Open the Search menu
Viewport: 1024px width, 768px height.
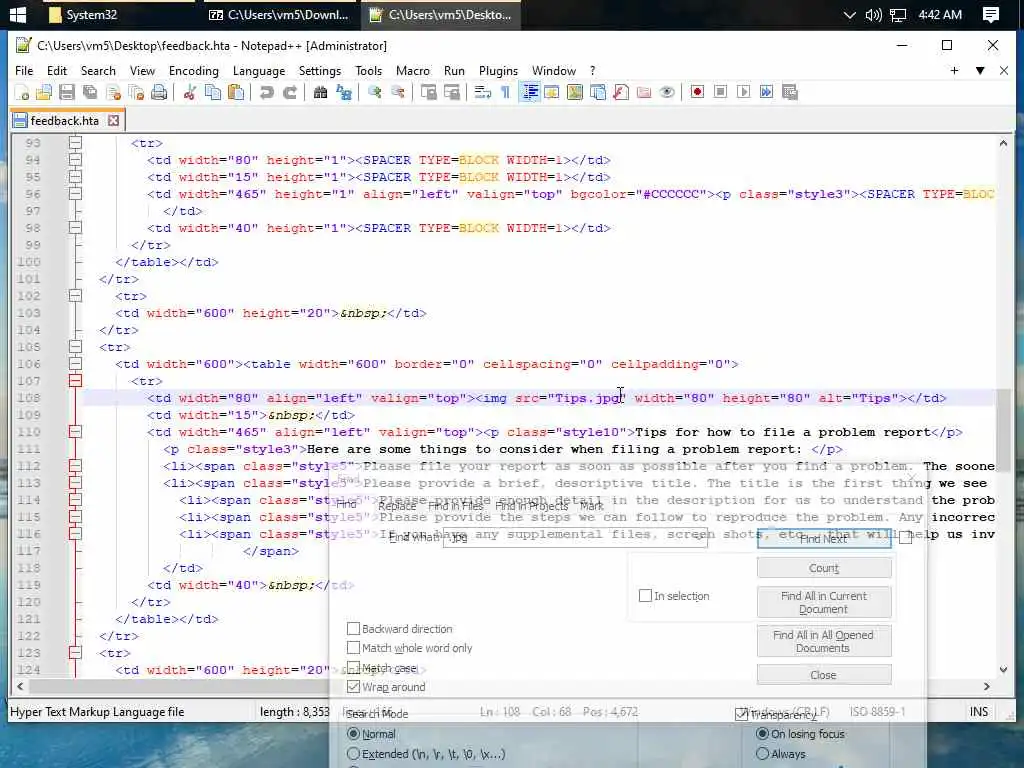tap(98, 71)
